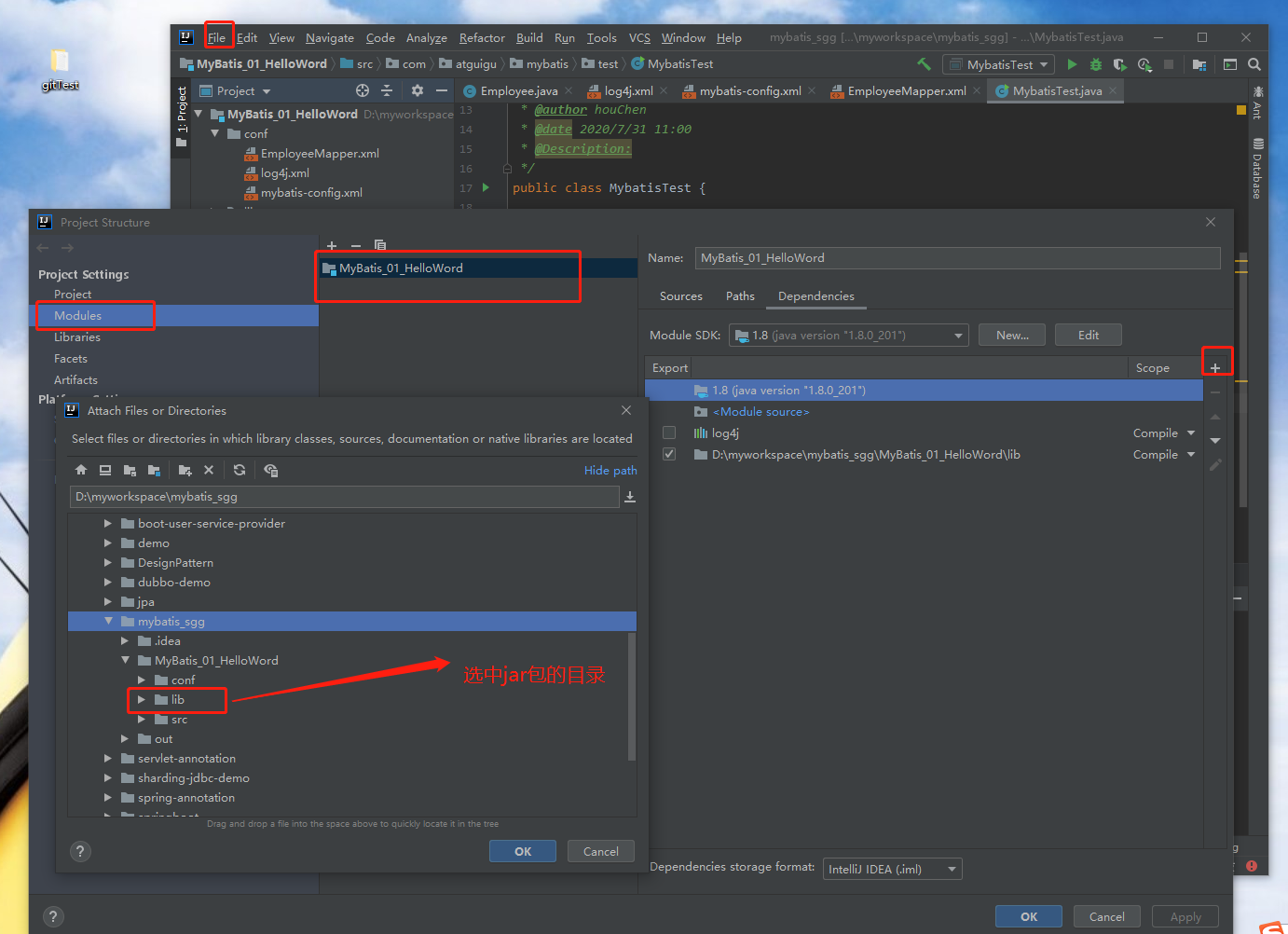Click the Home directory icon in file chooser

(80, 470)
